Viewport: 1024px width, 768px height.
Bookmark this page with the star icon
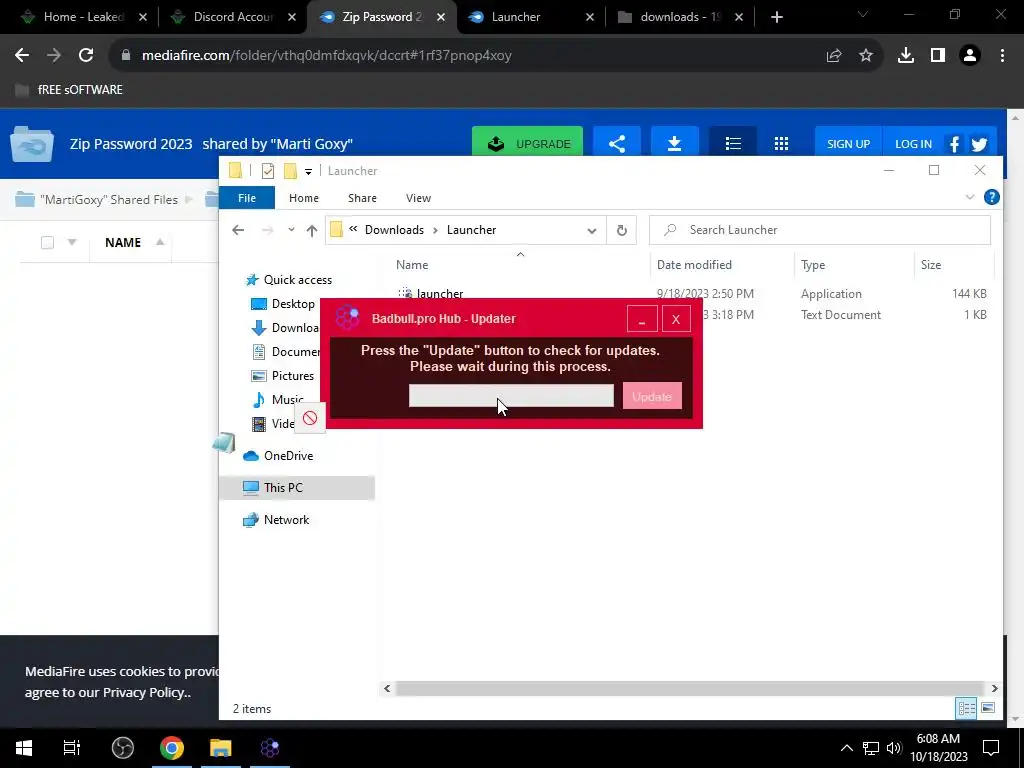pyautogui.click(x=865, y=56)
